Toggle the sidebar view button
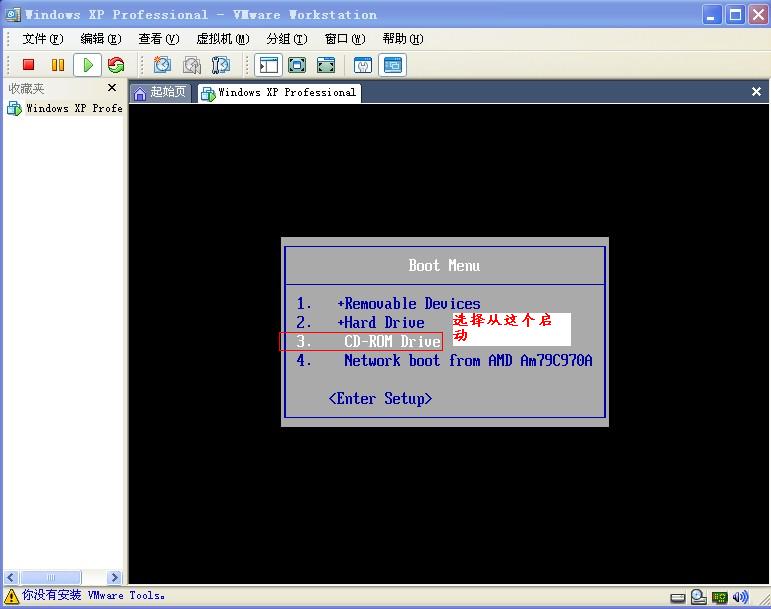771x609 pixels. [x=268, y=65]
